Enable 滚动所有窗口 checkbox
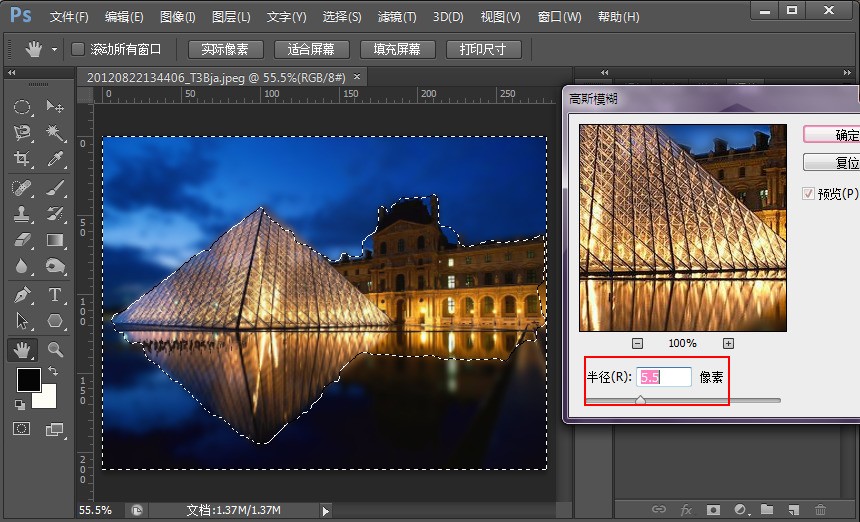 (x=78, y=49)
